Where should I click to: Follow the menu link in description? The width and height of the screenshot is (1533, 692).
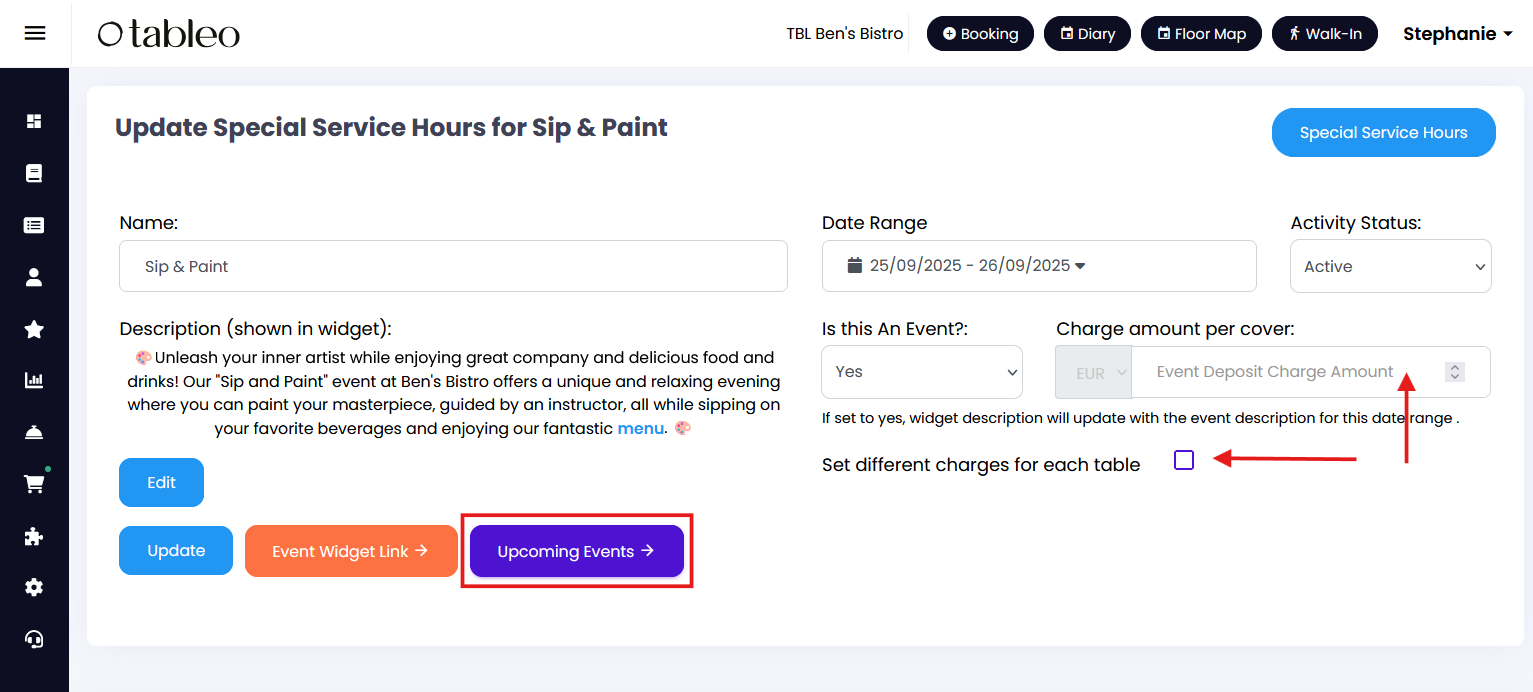(x=640, y=428)
